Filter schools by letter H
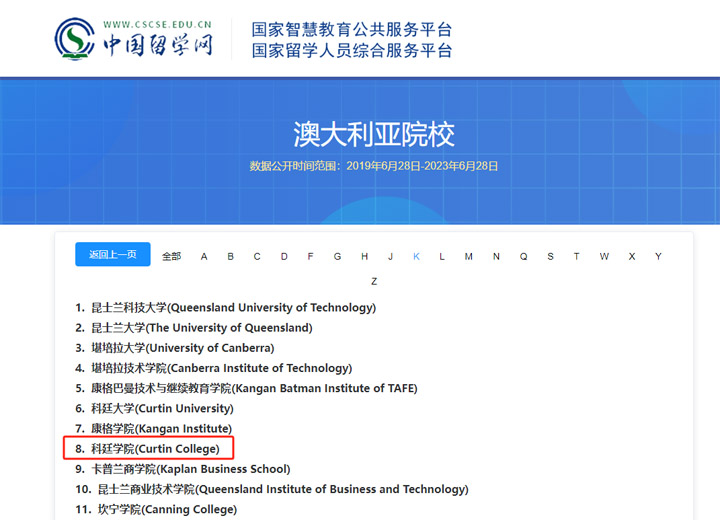This screenshot has height=520, width=720. [x=365, y=256]
